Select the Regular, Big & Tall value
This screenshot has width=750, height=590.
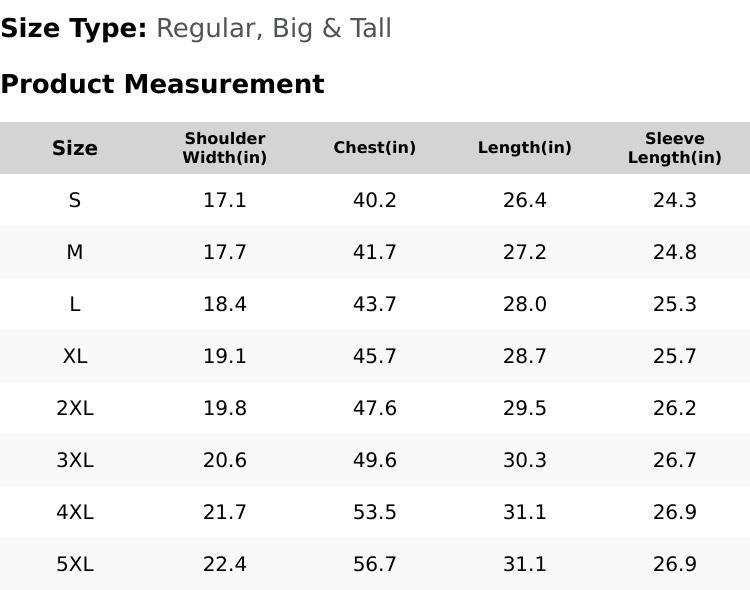[274, 29]
